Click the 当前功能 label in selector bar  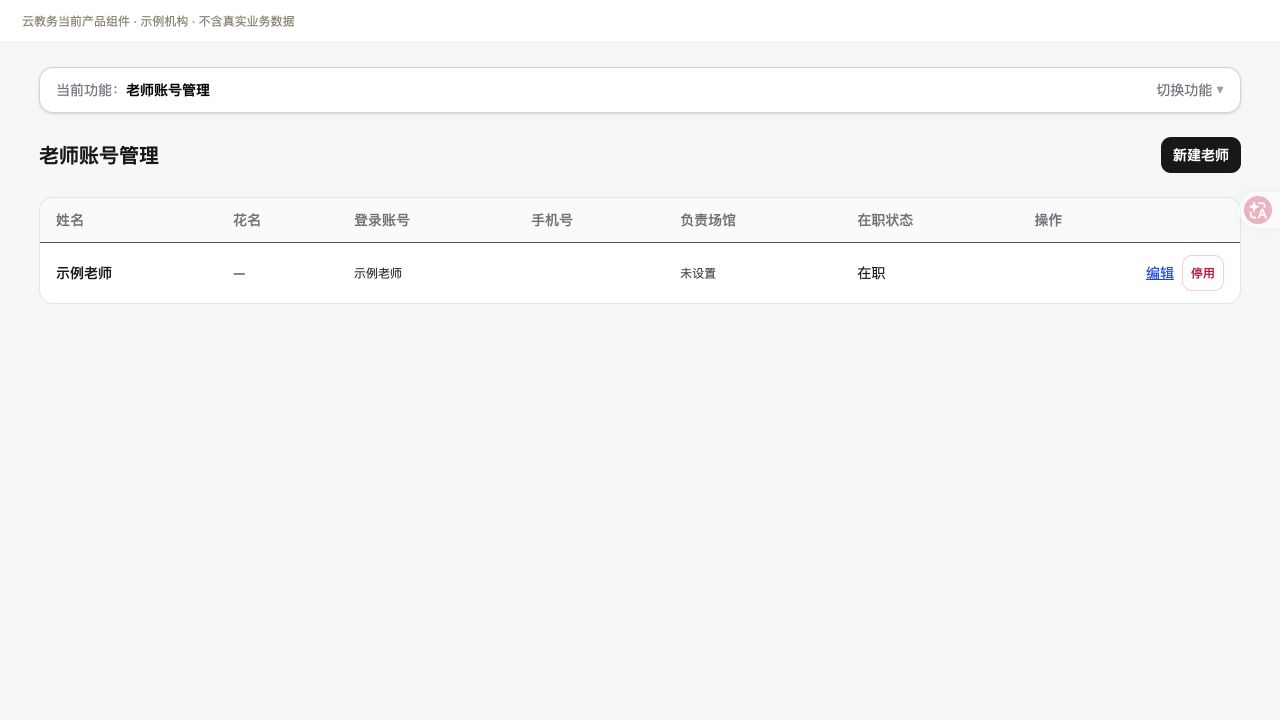tap(87, 90)
